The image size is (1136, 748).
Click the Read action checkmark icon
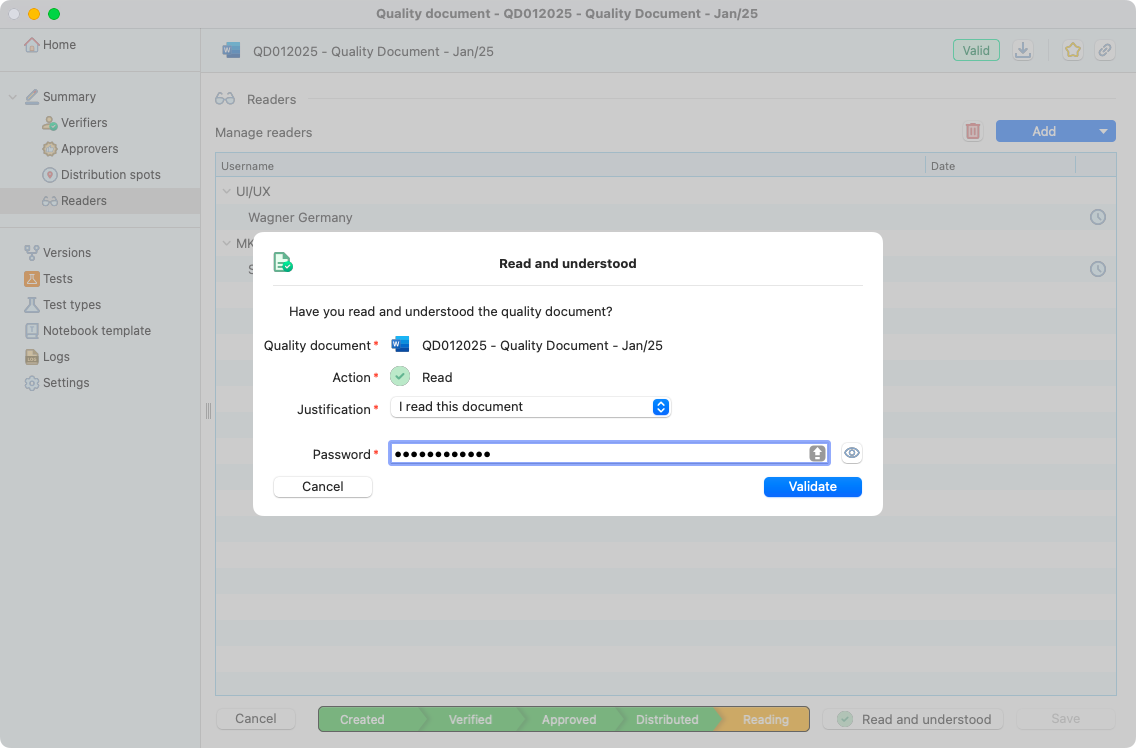coord(400,377)
